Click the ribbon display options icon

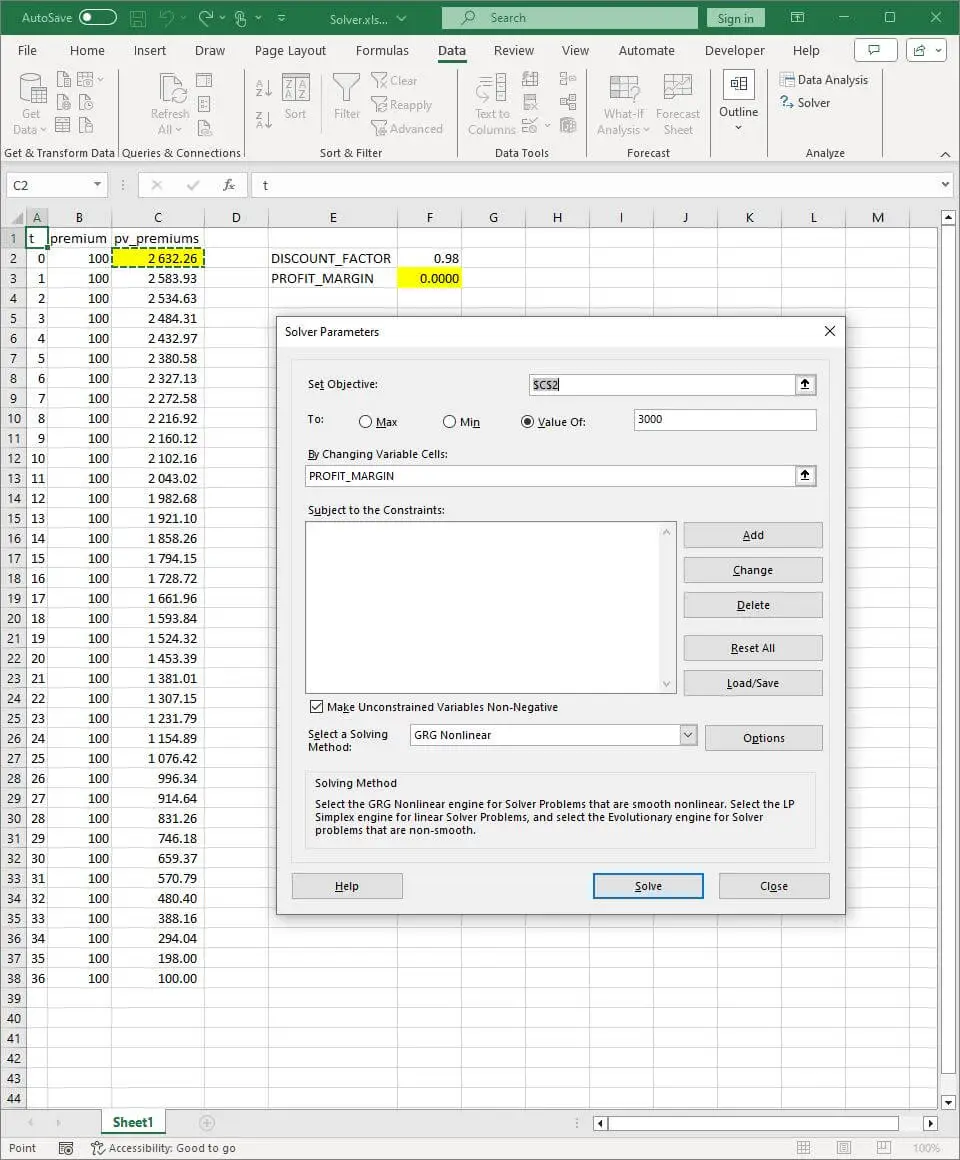point(797,18)
